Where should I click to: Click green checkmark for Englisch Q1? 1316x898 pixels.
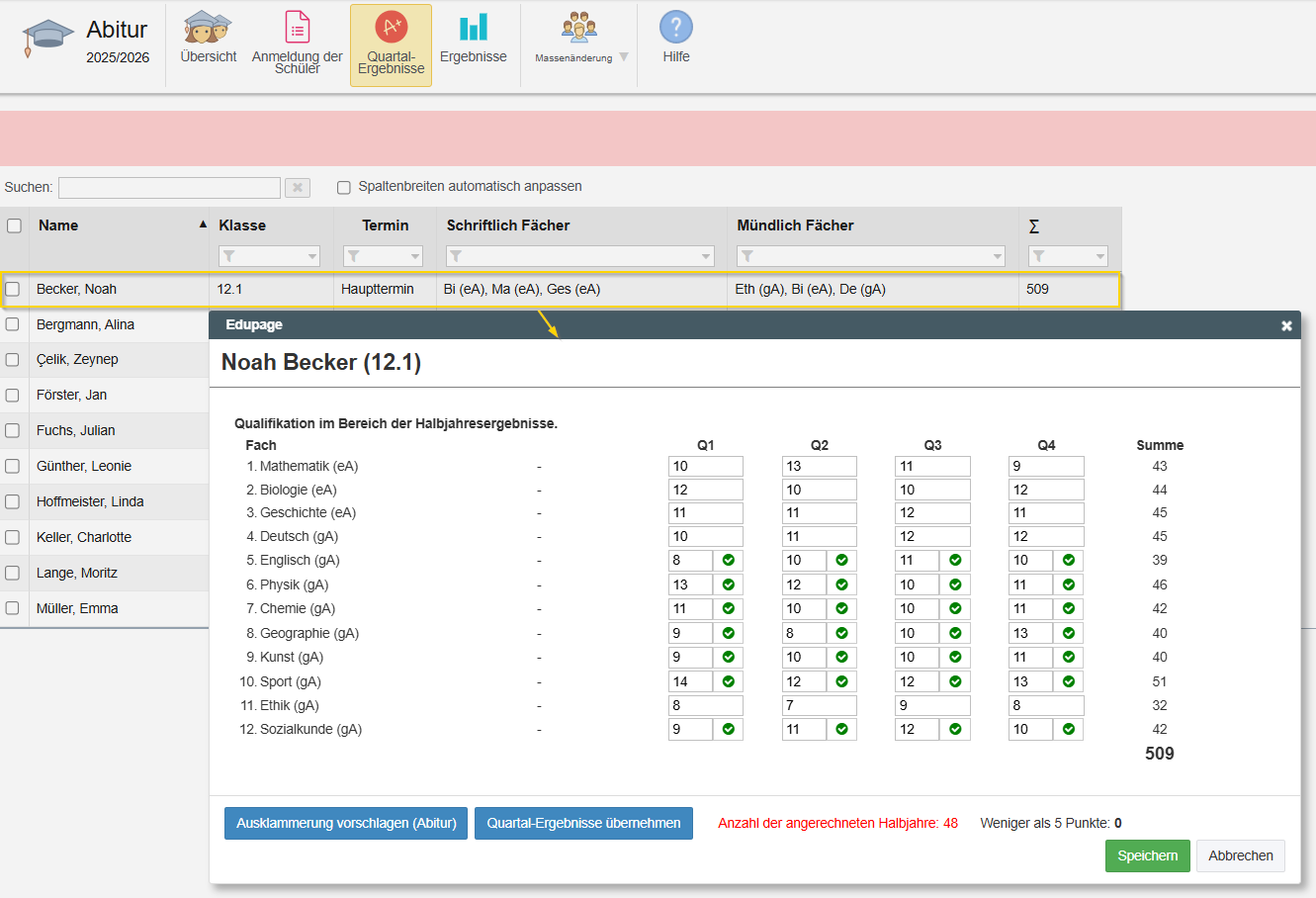click(x=729, y=561)
